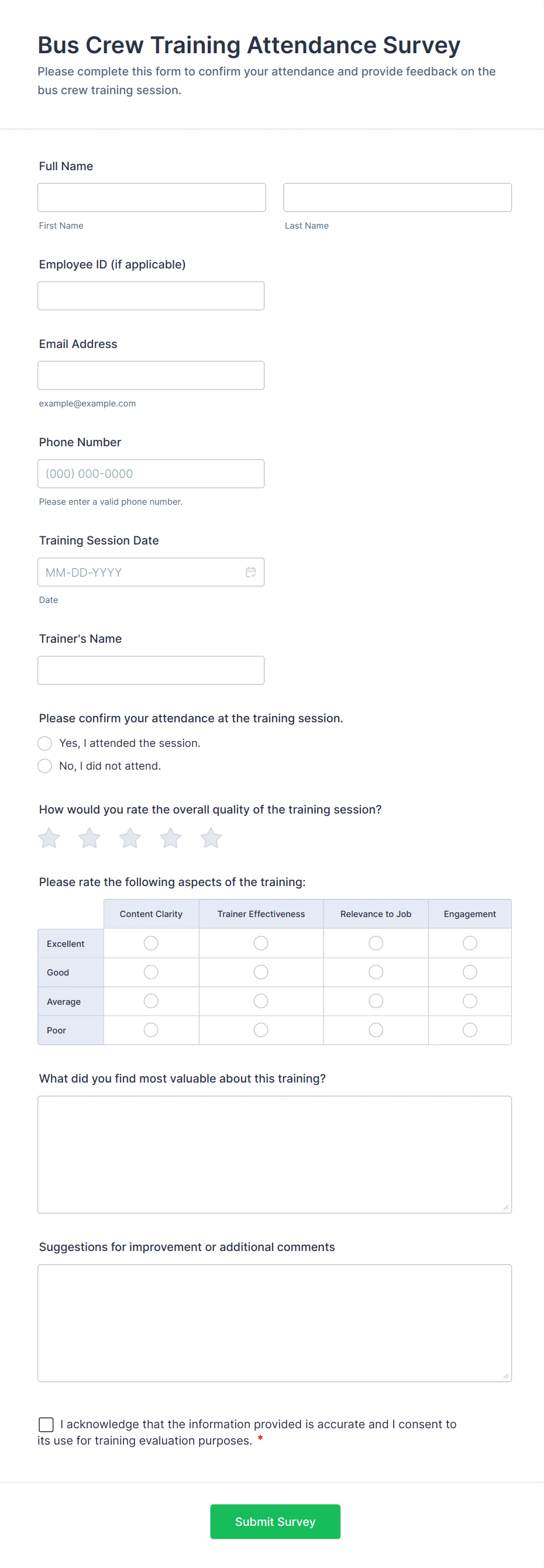Viewport: 544px width, 1568px height.
Task: Check the acknowledgement consent checkbox
Action: [x=46, y=1424]
